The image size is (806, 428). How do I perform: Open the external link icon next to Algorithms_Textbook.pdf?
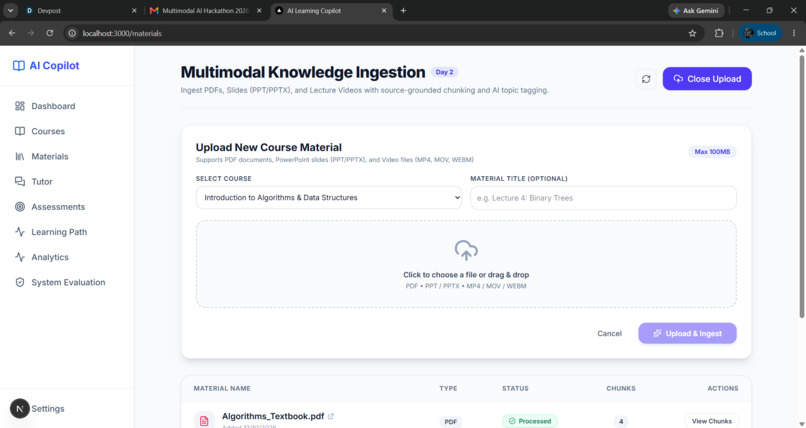331,416
